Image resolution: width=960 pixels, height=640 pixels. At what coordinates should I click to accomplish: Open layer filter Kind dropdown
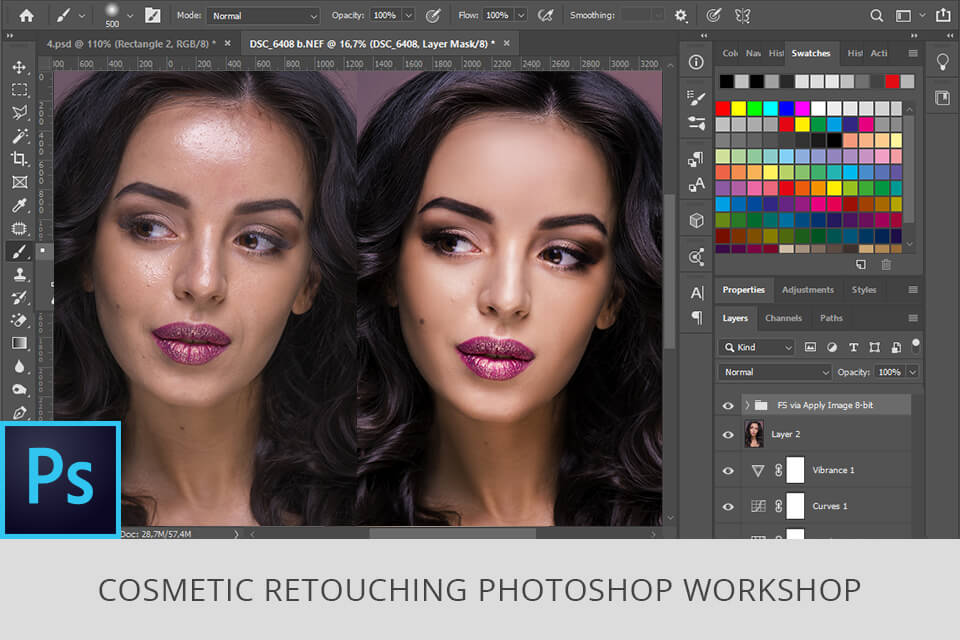[757, 347]
